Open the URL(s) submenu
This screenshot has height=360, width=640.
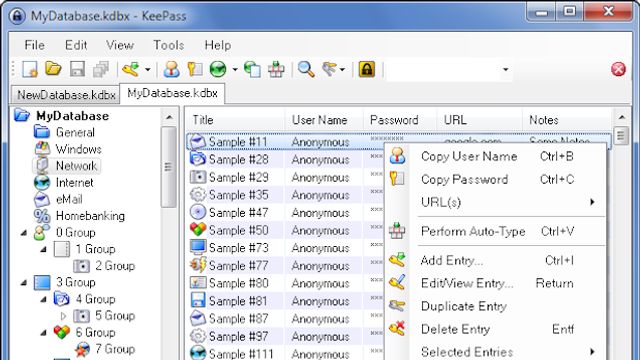coord(495,202)
